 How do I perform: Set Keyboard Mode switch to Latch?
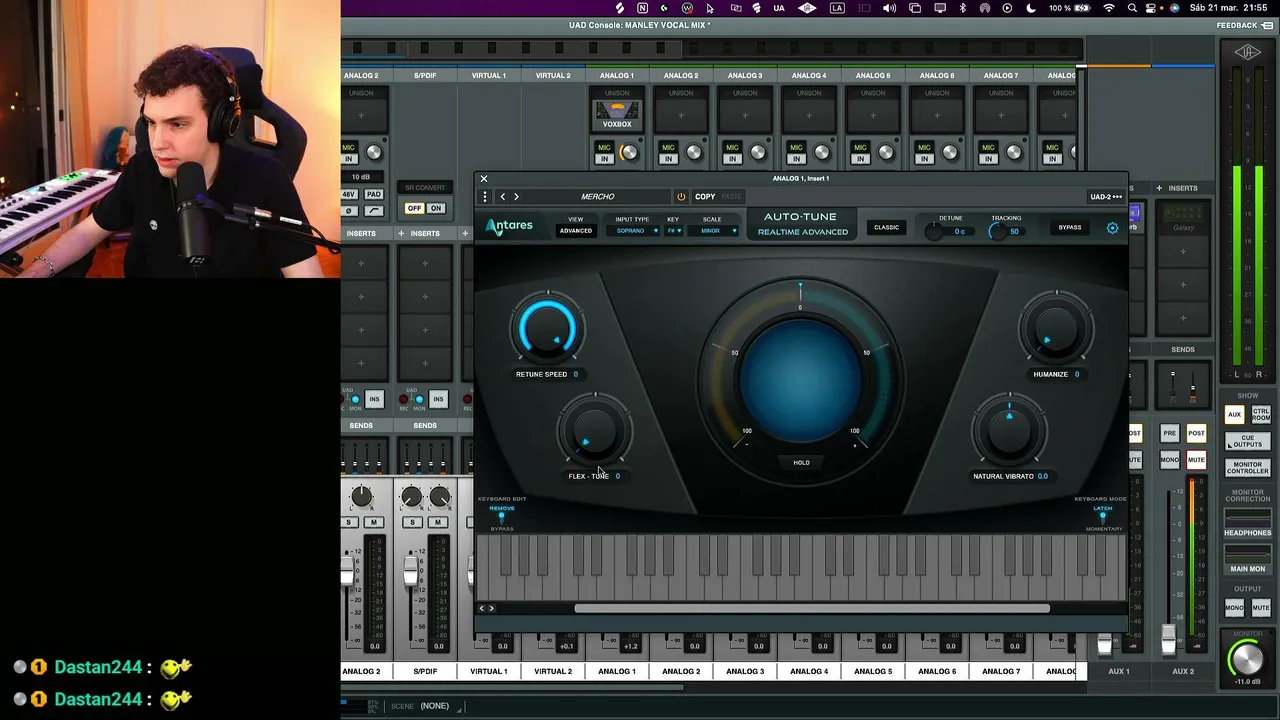(x=1103, y=509)
